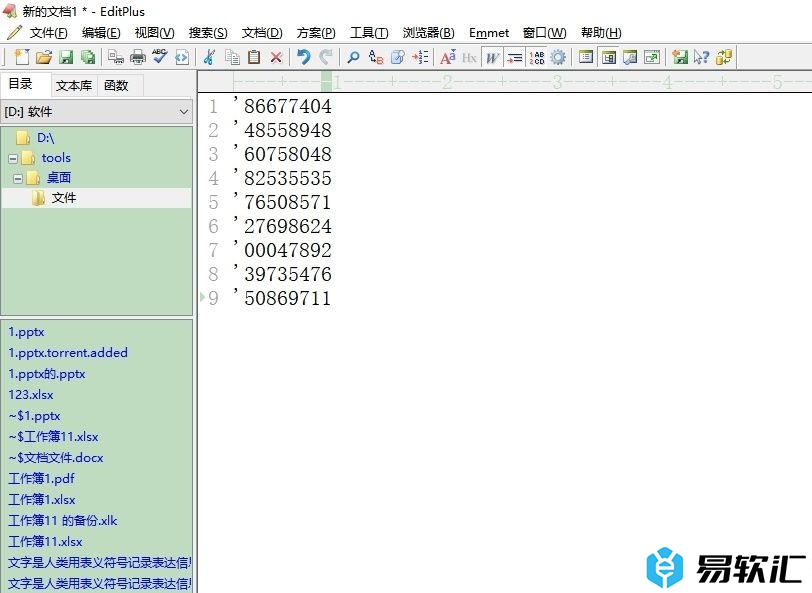This screenshot has height=593, width=812.
Task: Toggle the Auto Indent toolbar button
Action: 514,57
